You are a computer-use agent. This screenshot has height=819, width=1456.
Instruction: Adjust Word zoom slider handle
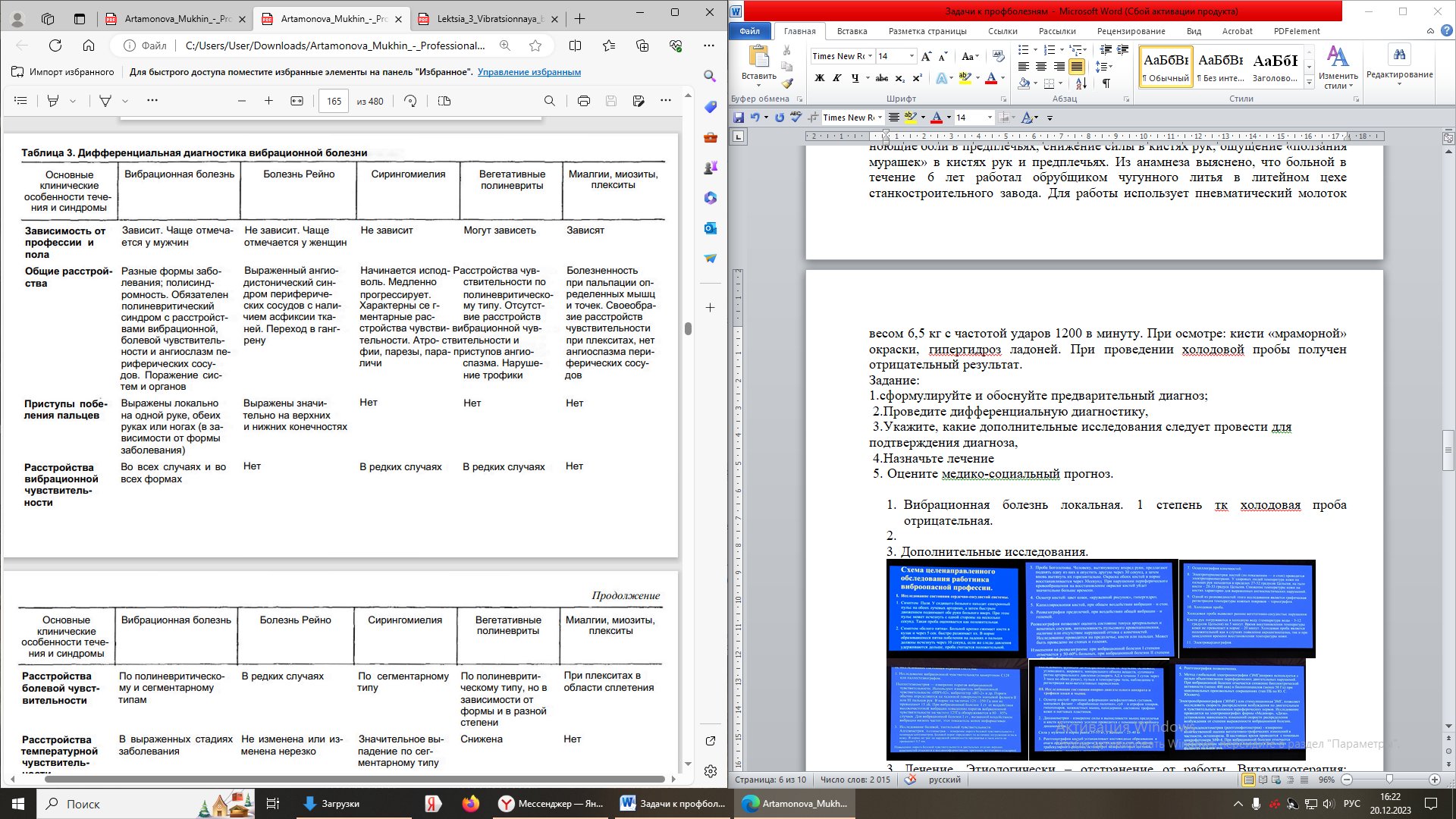point(1389,780)
